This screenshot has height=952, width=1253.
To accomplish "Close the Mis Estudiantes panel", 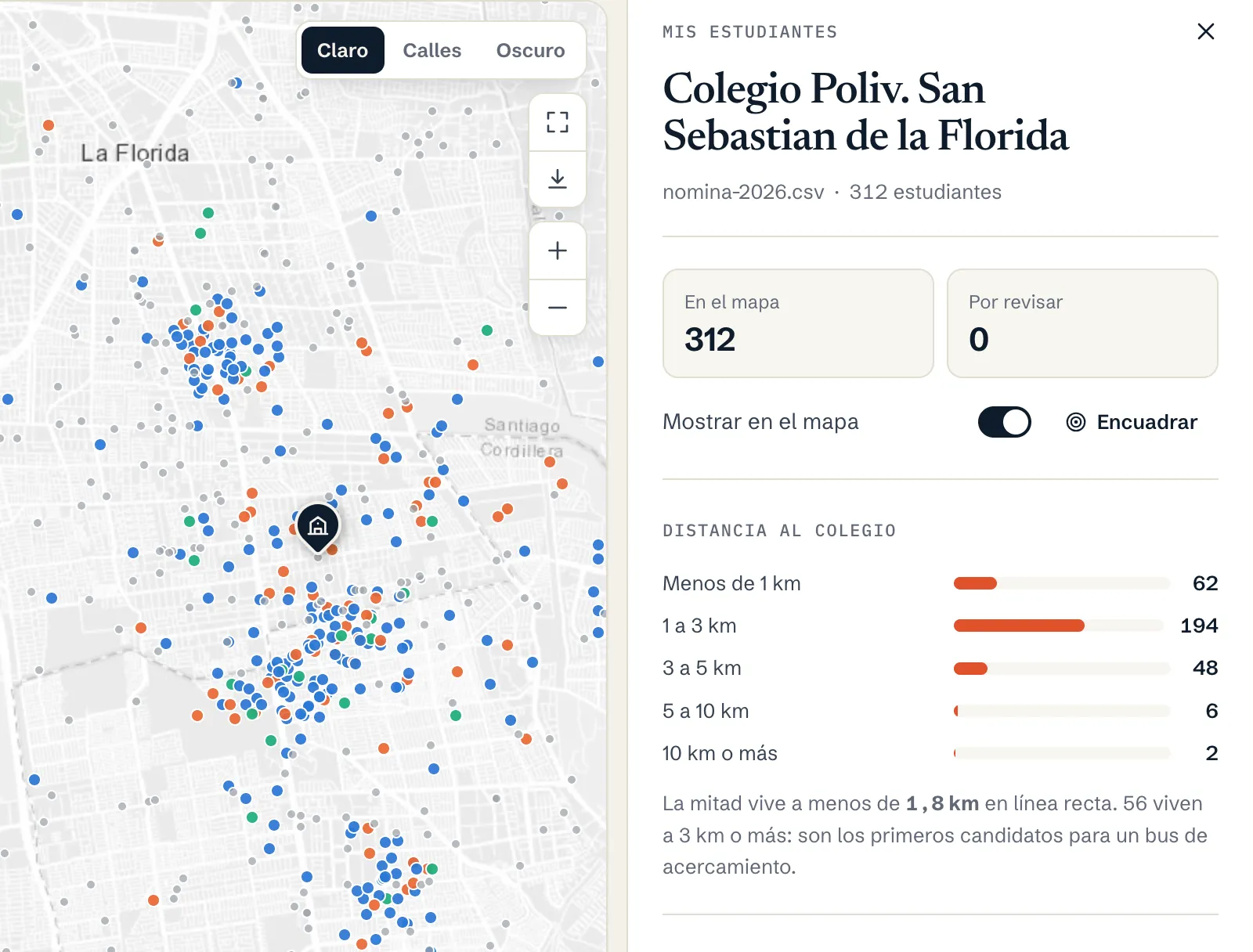I will click(1206, 31).
